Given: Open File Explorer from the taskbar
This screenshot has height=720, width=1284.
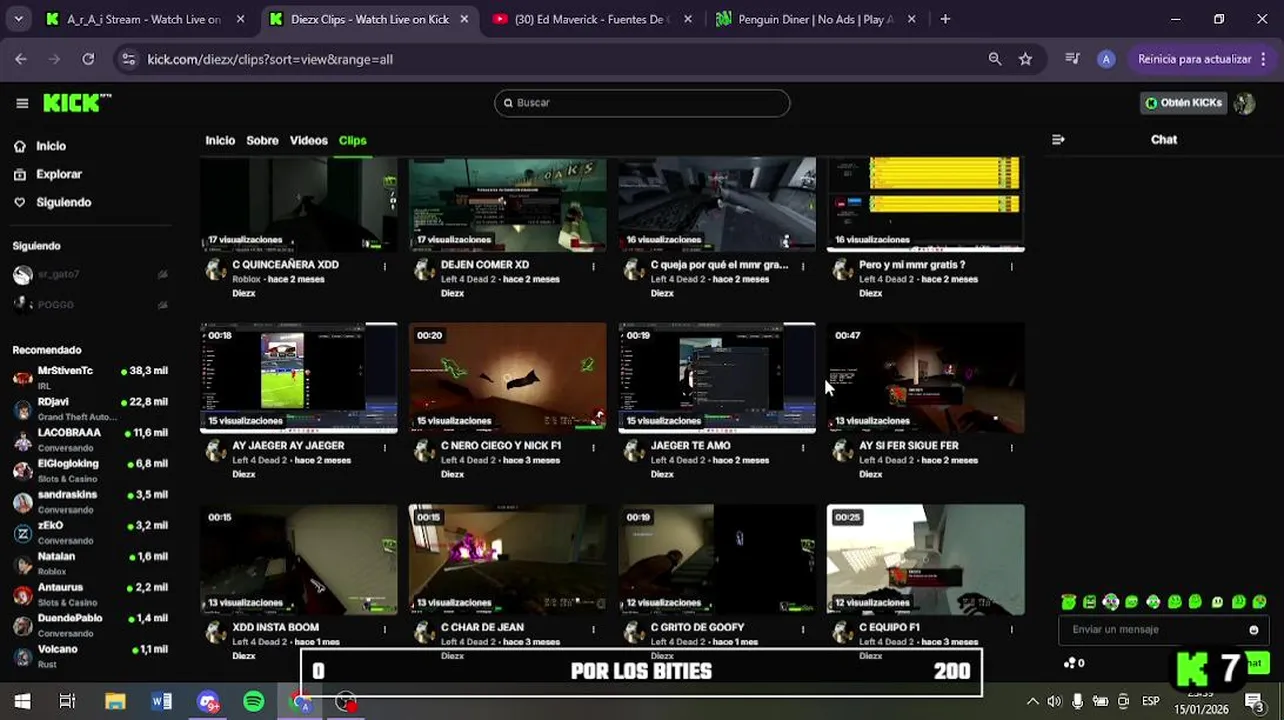Looking at the screenshot, I should point(115,702).
